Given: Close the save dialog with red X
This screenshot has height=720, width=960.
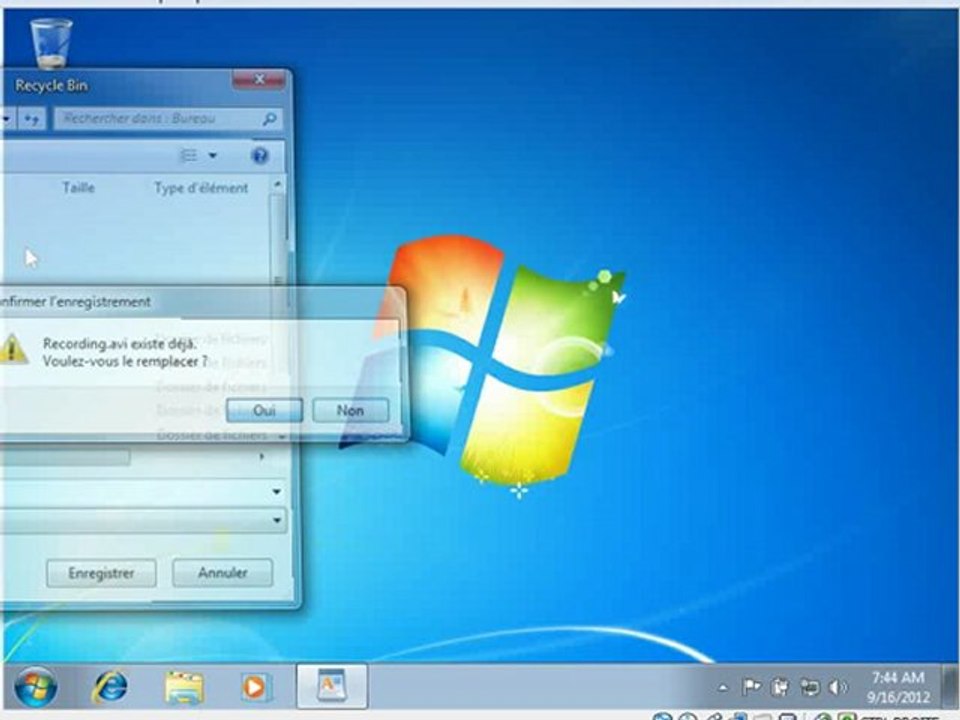Looking at the screenshot, I should (x=259, y=80).
